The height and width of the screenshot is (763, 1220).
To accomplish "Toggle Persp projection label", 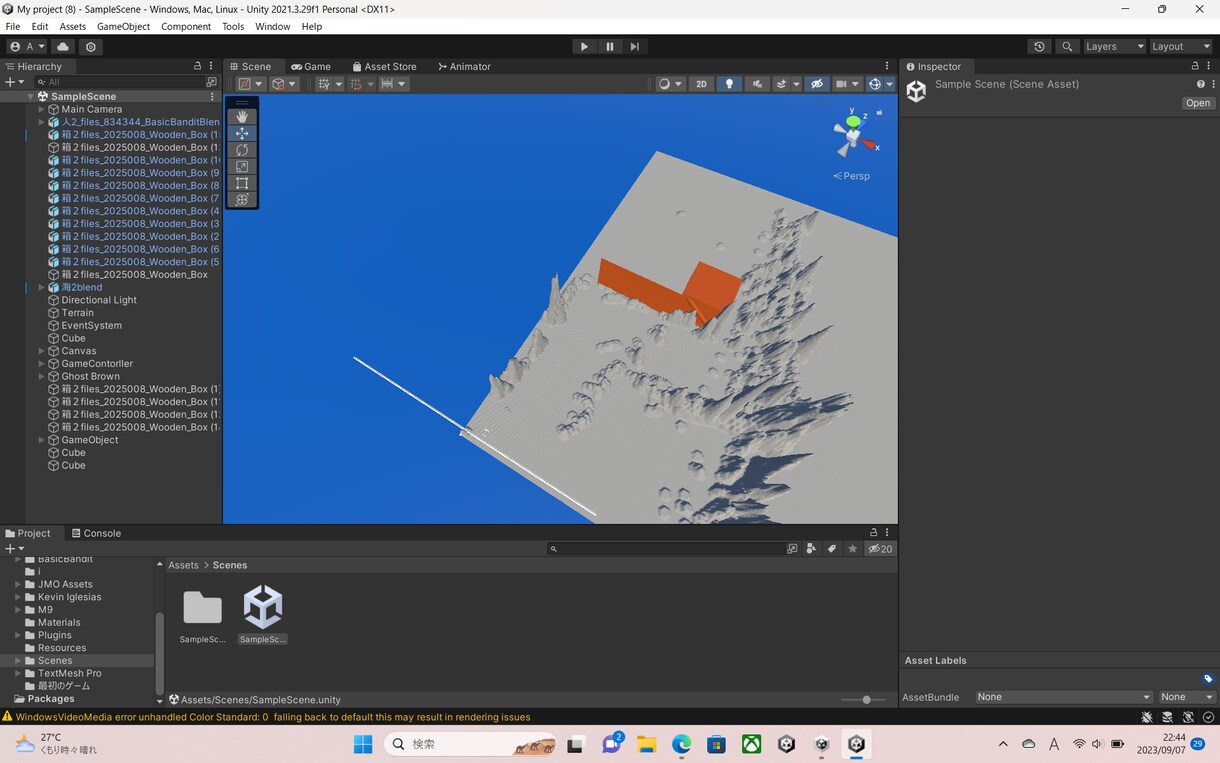I will tap(851, 176).
